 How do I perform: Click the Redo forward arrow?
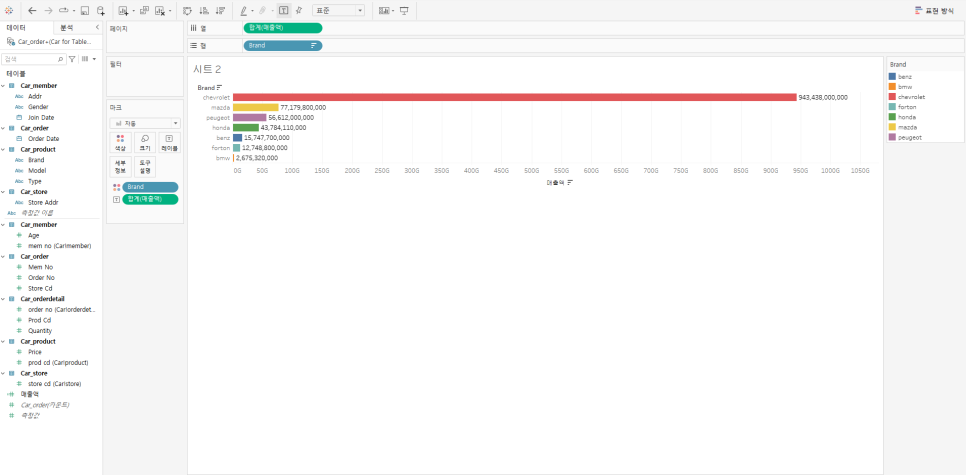[x=48, y=10]
